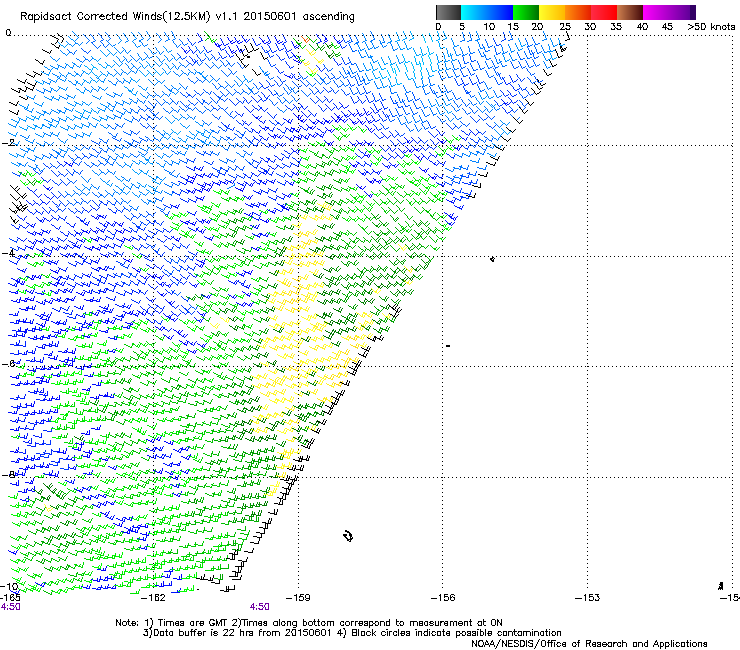Screen dimensions: 740x650
Task: Click the '-162' longitude axis label
Action: (x=154, y=598)
